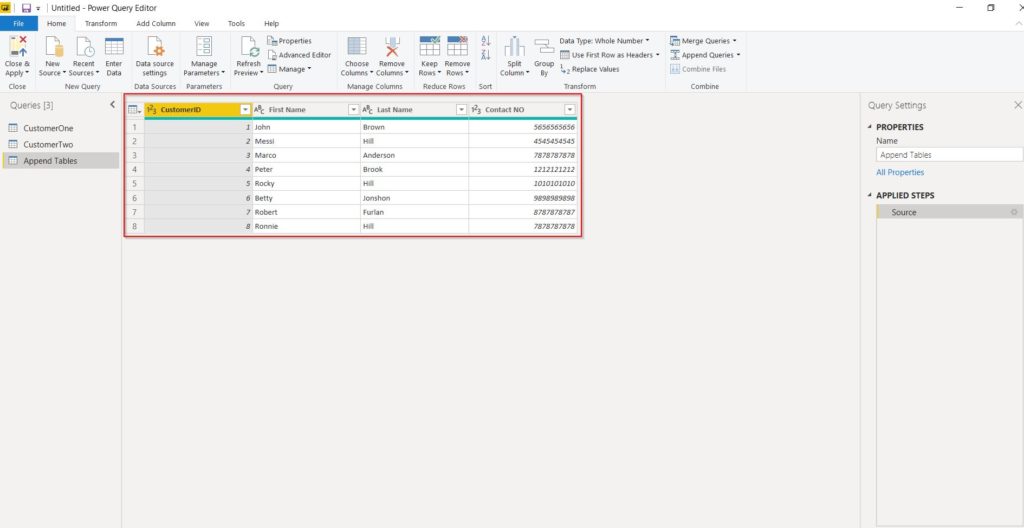Click the Group By icon
Screen dimensions: 1024x528
(544, 47)
